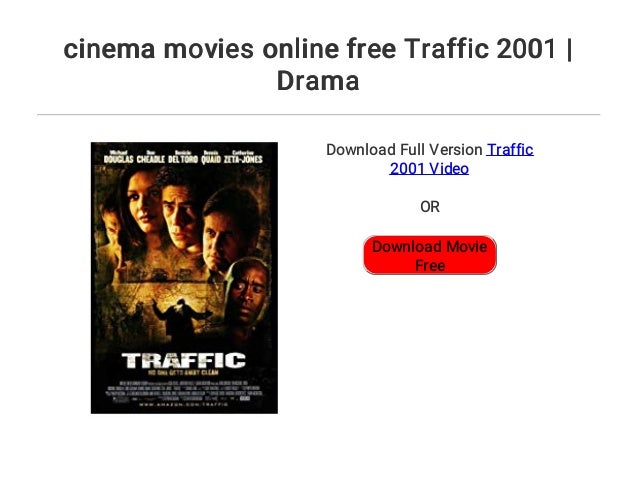Click the DOUGLAS name atop the poster
This screenshot has height=479, width=638.
click(x=118, y=157)
